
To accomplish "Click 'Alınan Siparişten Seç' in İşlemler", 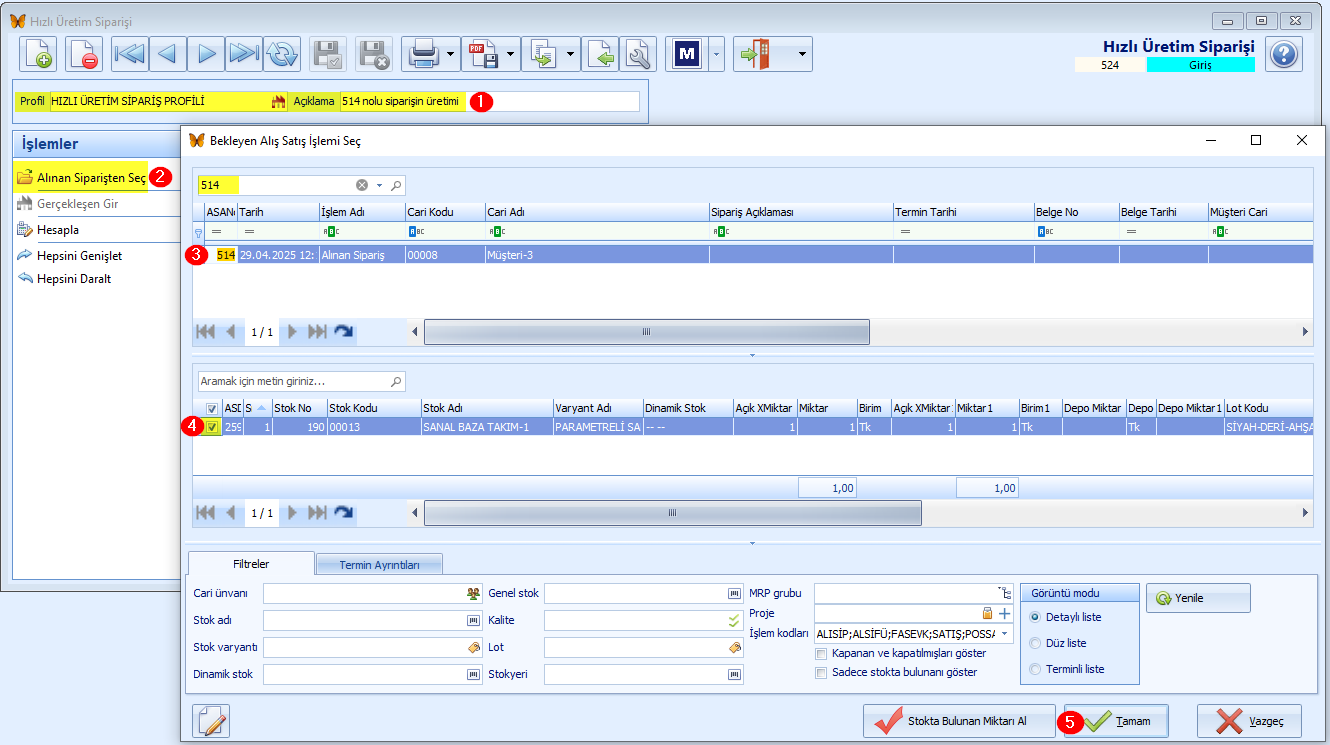I will 91,178.
